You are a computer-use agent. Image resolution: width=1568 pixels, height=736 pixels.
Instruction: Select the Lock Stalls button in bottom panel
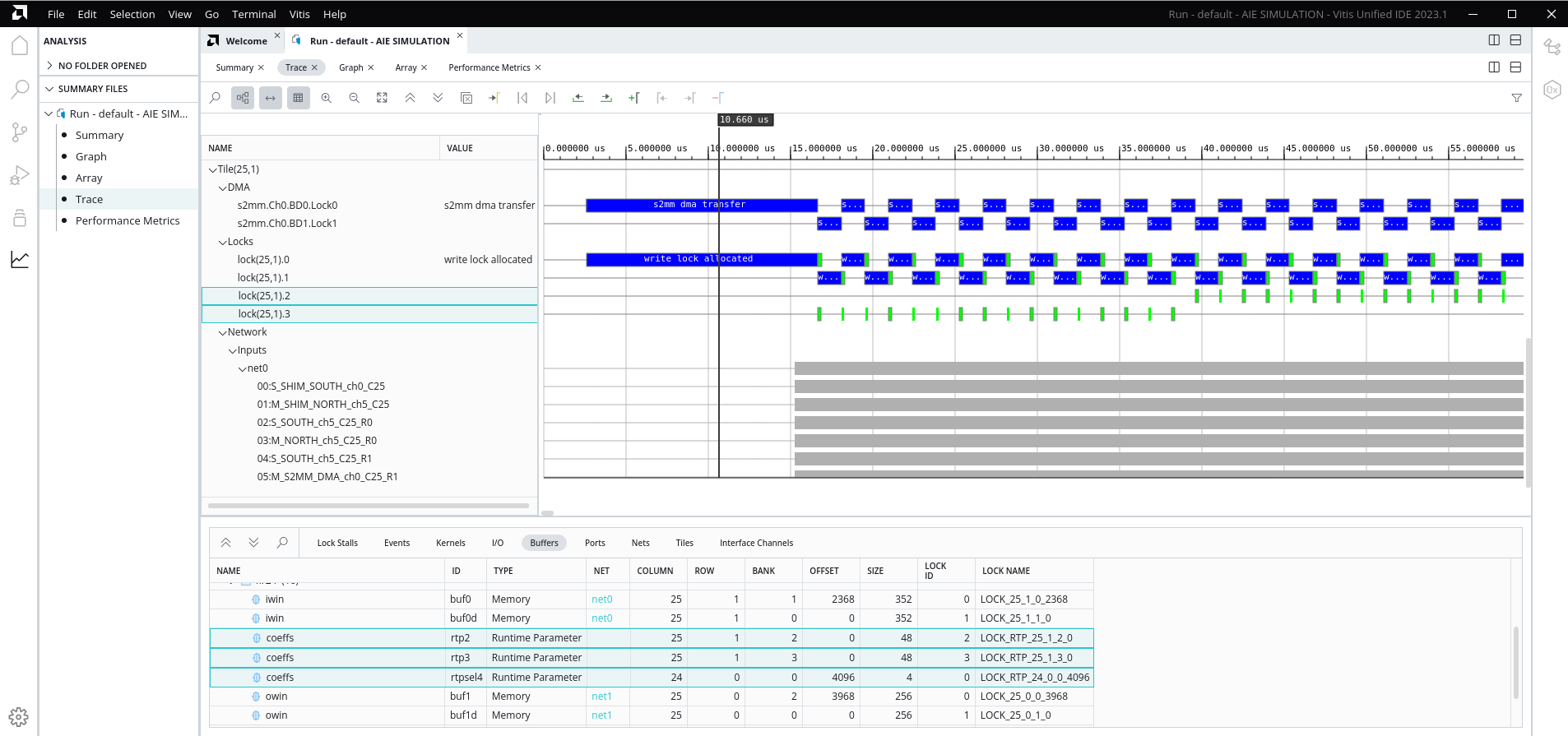coord(337,543)
